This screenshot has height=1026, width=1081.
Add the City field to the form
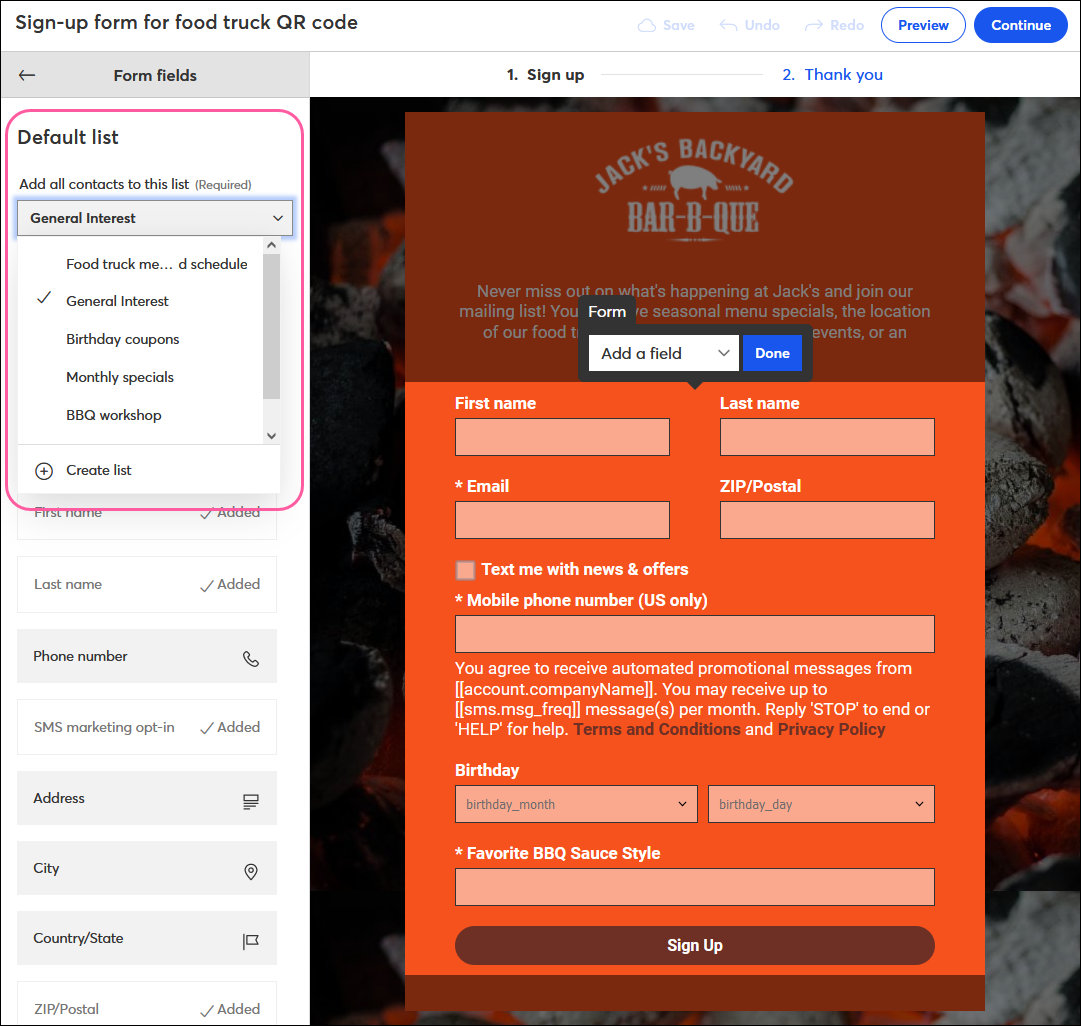(147, 868)
